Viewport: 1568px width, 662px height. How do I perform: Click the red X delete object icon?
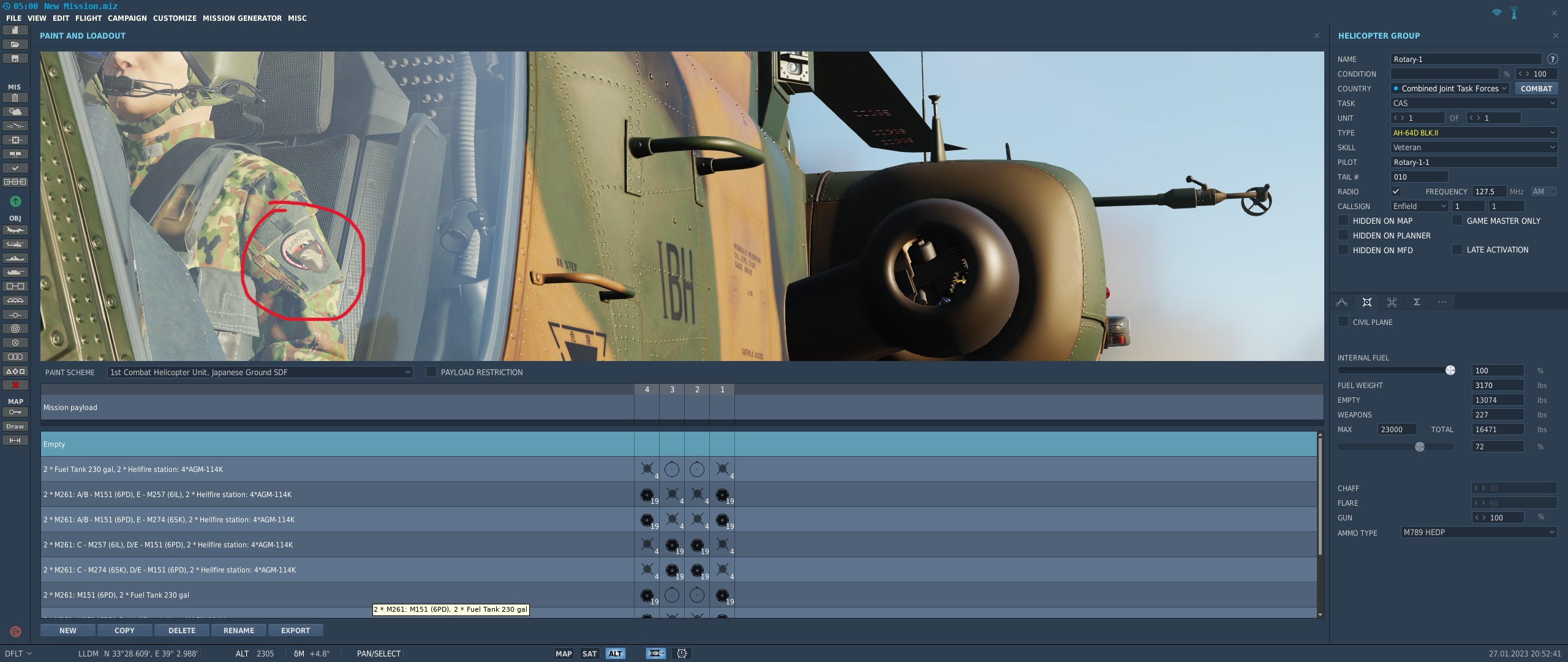[15, 385]
